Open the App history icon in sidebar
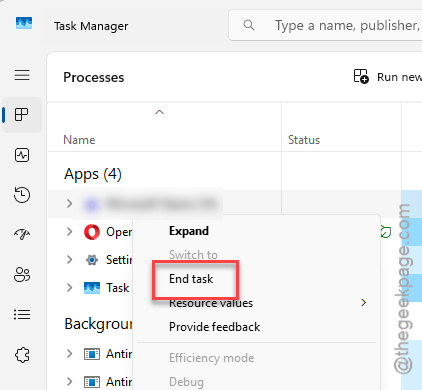Screen dimensions: 422x390 22,195
